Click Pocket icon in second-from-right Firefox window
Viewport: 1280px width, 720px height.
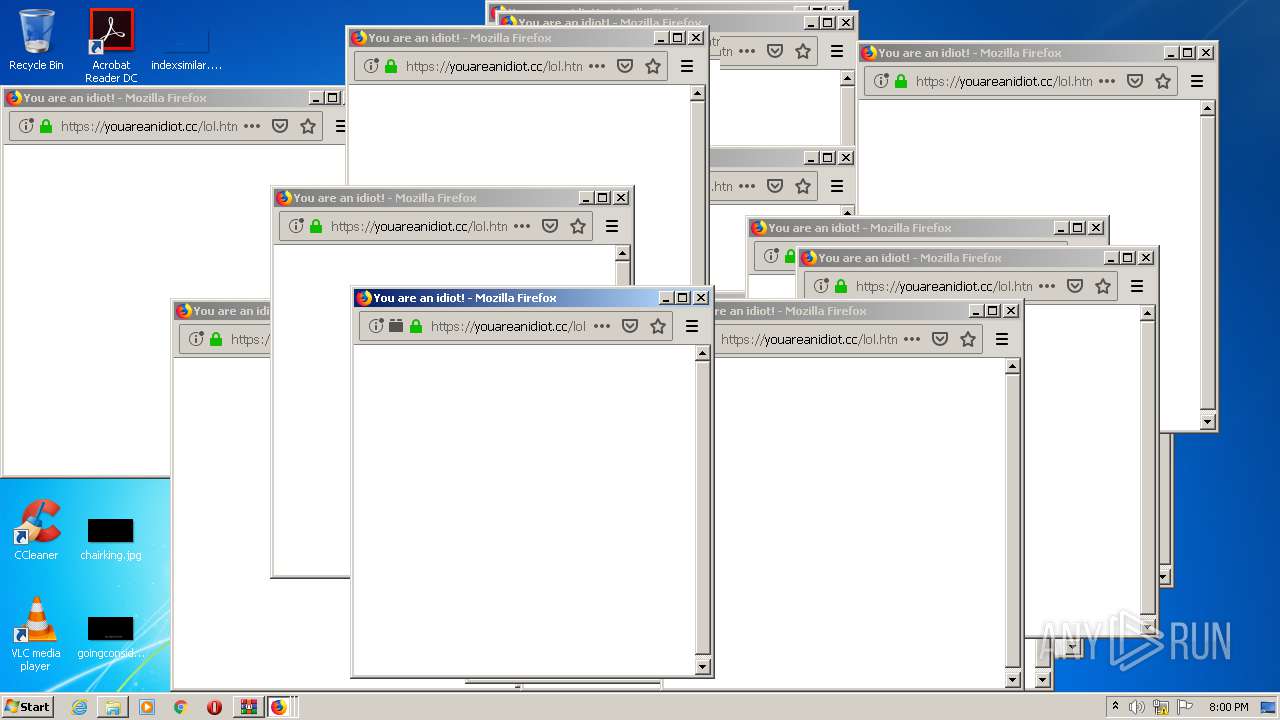tap(1075, 286)
